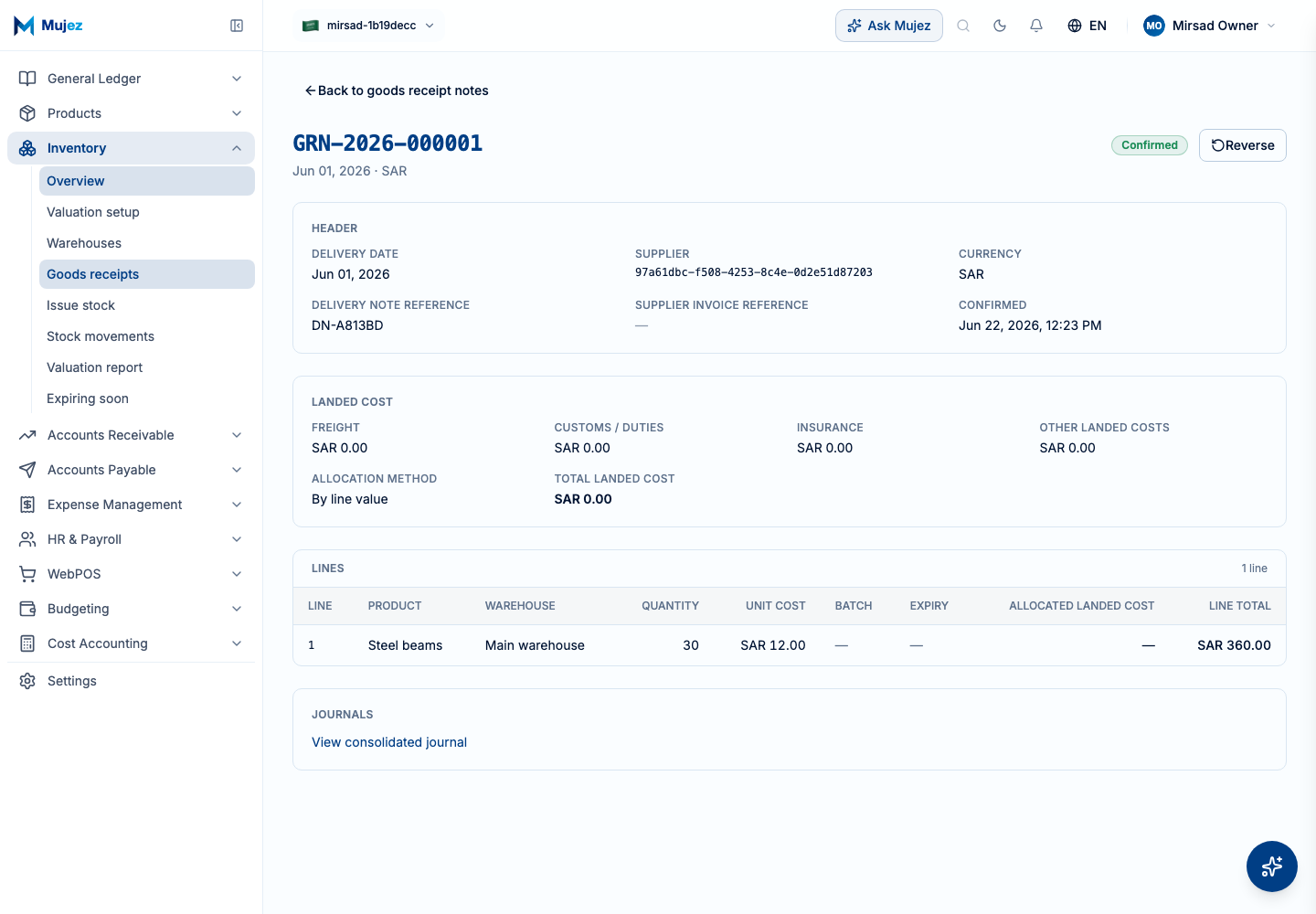Expand the General Ledger section
This screenshot has width=1316, height=914.
click(131, 79)
